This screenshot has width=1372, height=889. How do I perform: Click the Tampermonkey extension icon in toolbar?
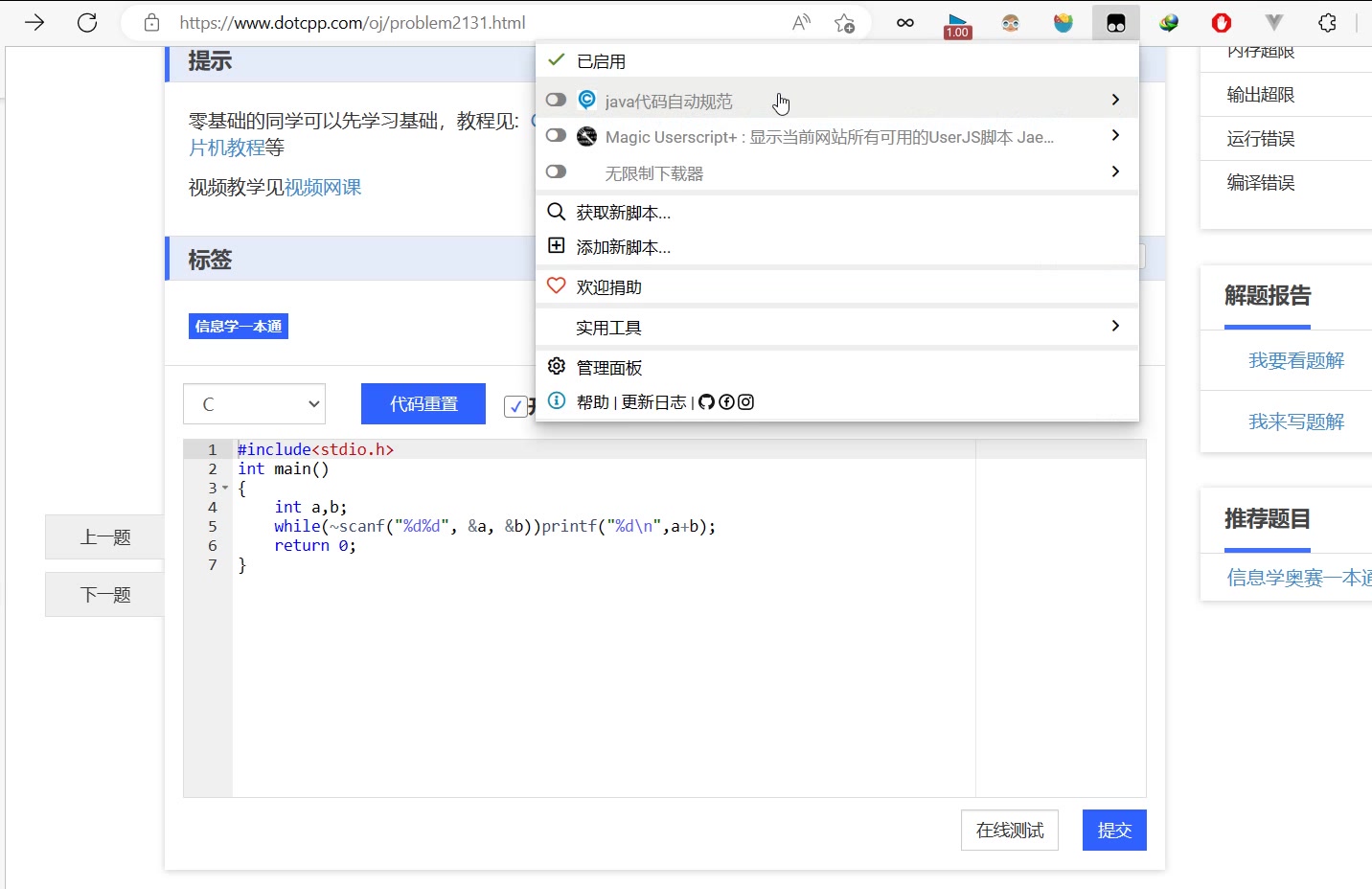click(1115, 23)
